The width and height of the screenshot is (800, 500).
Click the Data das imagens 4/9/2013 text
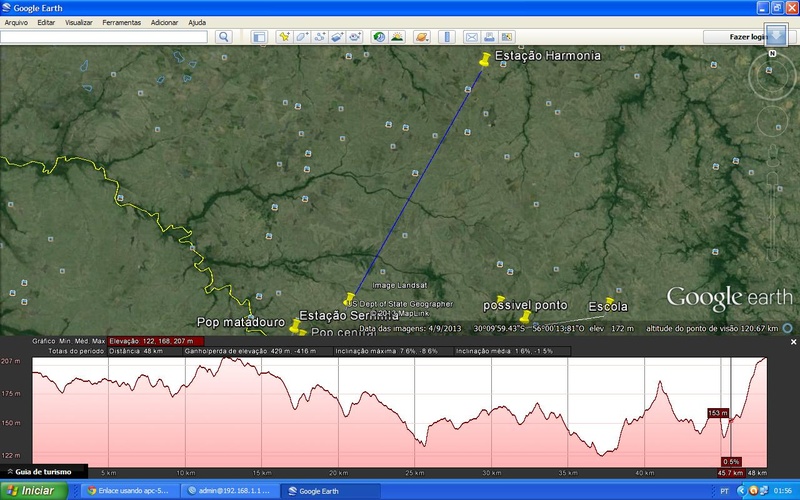410,329
